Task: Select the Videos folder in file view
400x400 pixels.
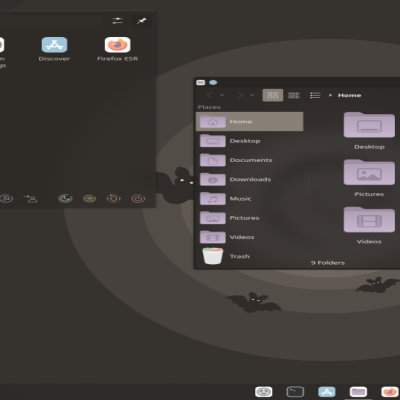Action: tap(369, 226)
